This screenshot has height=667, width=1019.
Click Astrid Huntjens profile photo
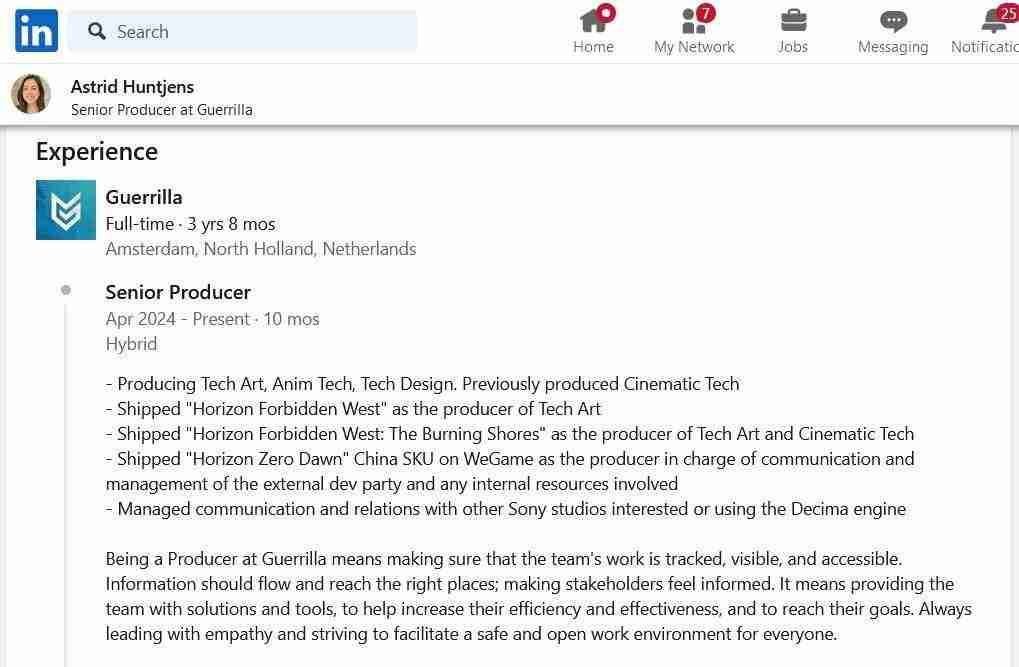[x=31, y=94]
